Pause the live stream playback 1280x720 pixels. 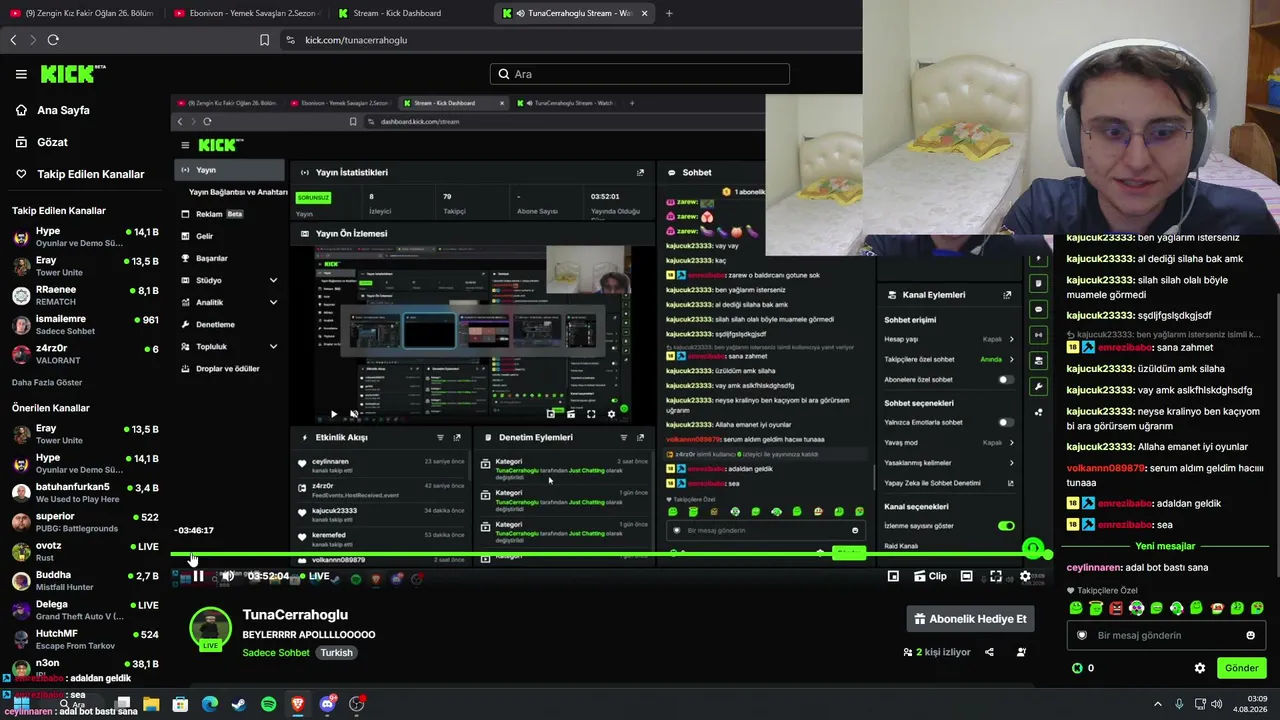pos(198,576)
